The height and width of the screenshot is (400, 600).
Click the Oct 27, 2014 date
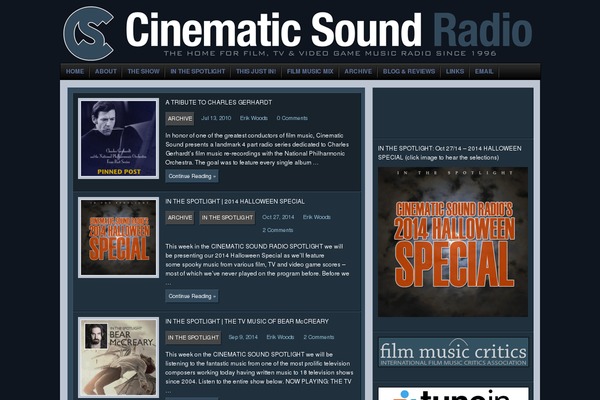tap(278, 217)
